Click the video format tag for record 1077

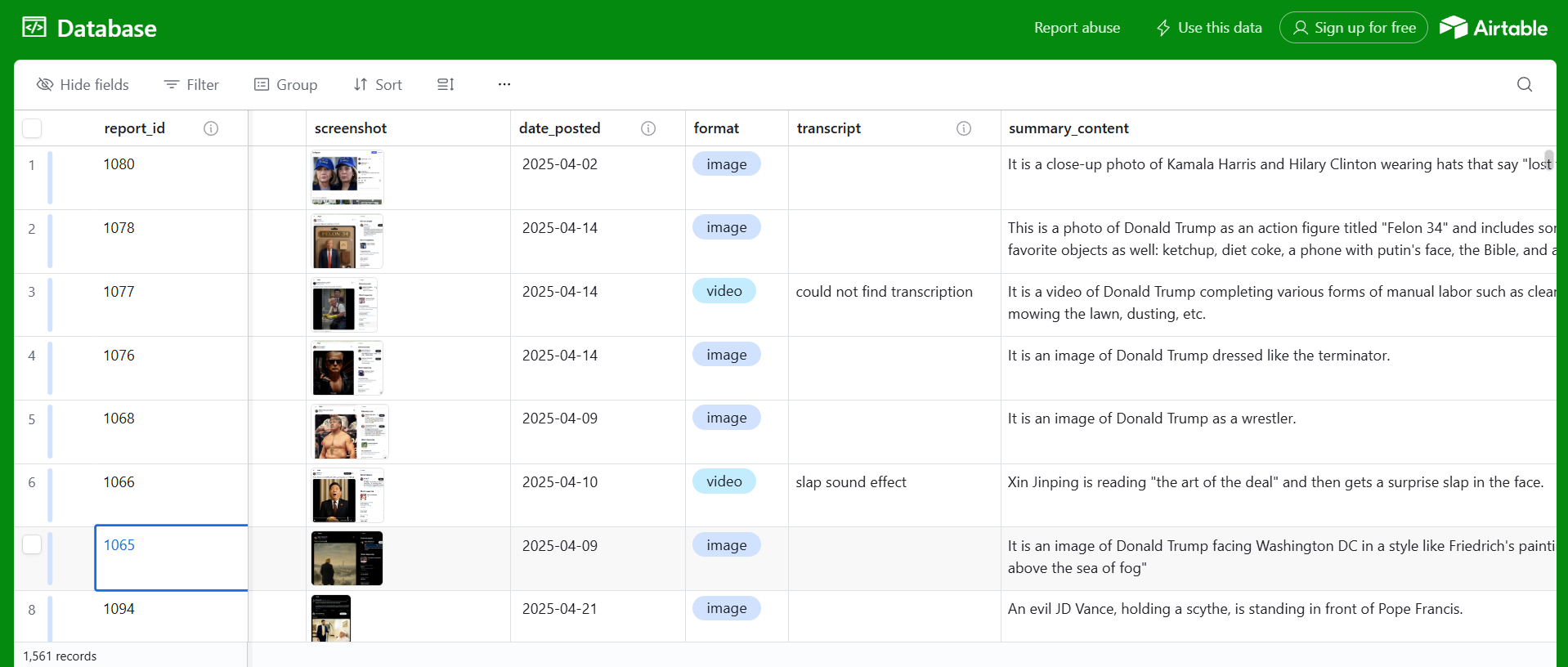[724, 291]
